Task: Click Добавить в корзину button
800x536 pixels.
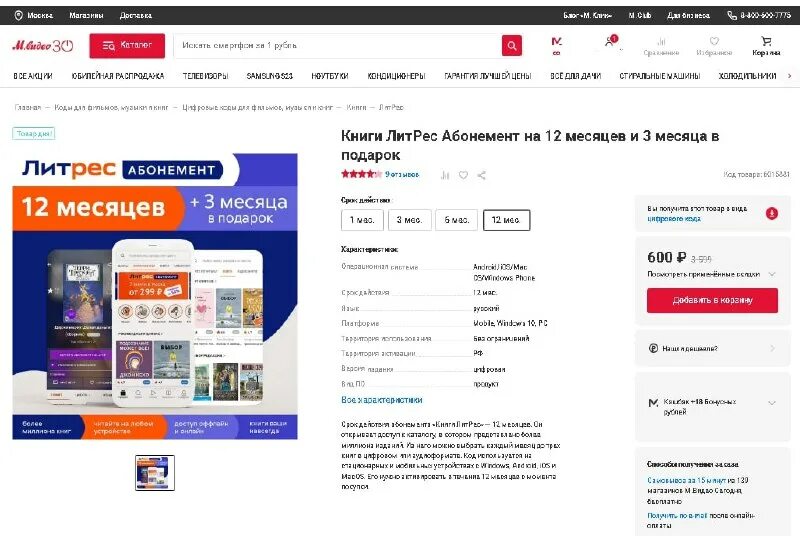Action: coord(712,300)
